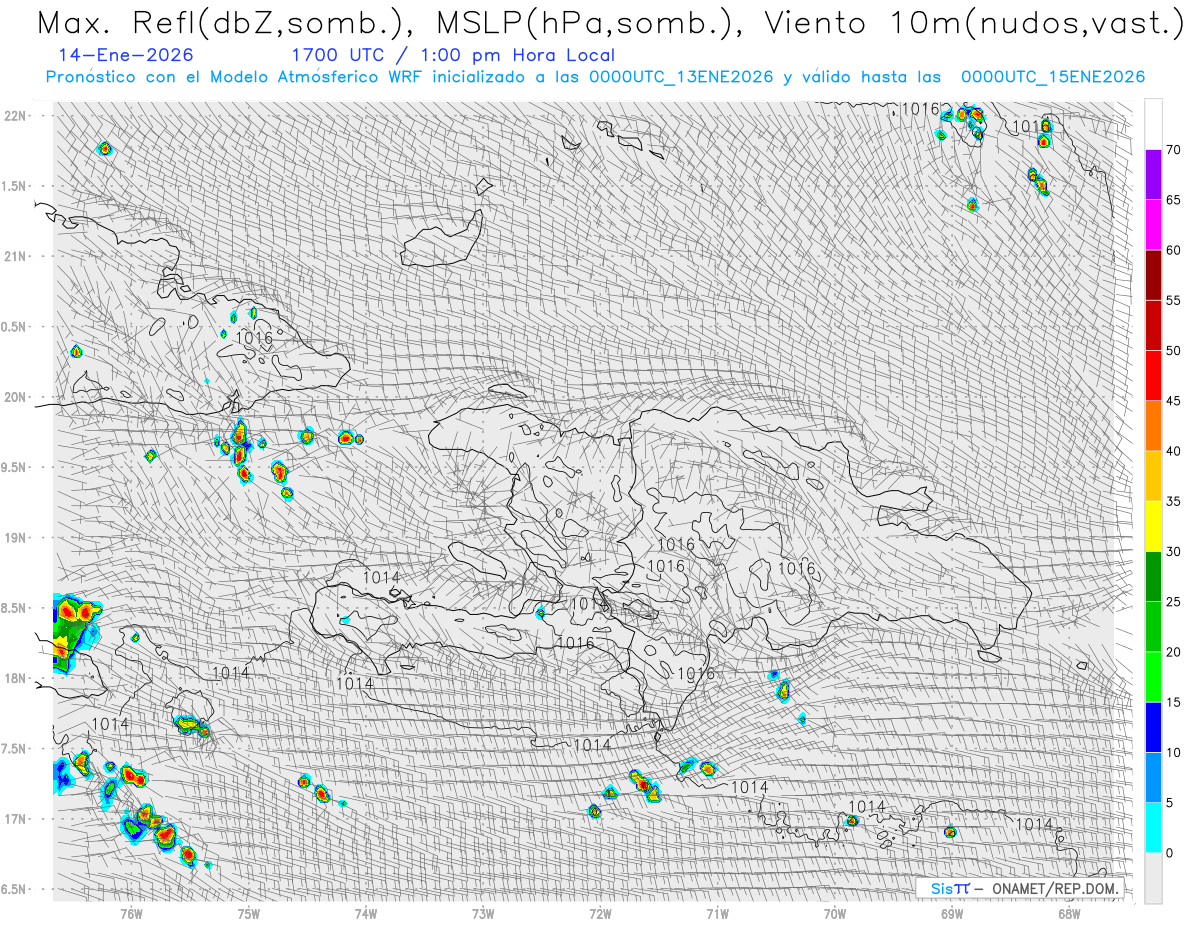Pick the dark green 25-30 dBZ swatch
The height and width of the screenshot is (927, 1200).
pos(1153,577)
